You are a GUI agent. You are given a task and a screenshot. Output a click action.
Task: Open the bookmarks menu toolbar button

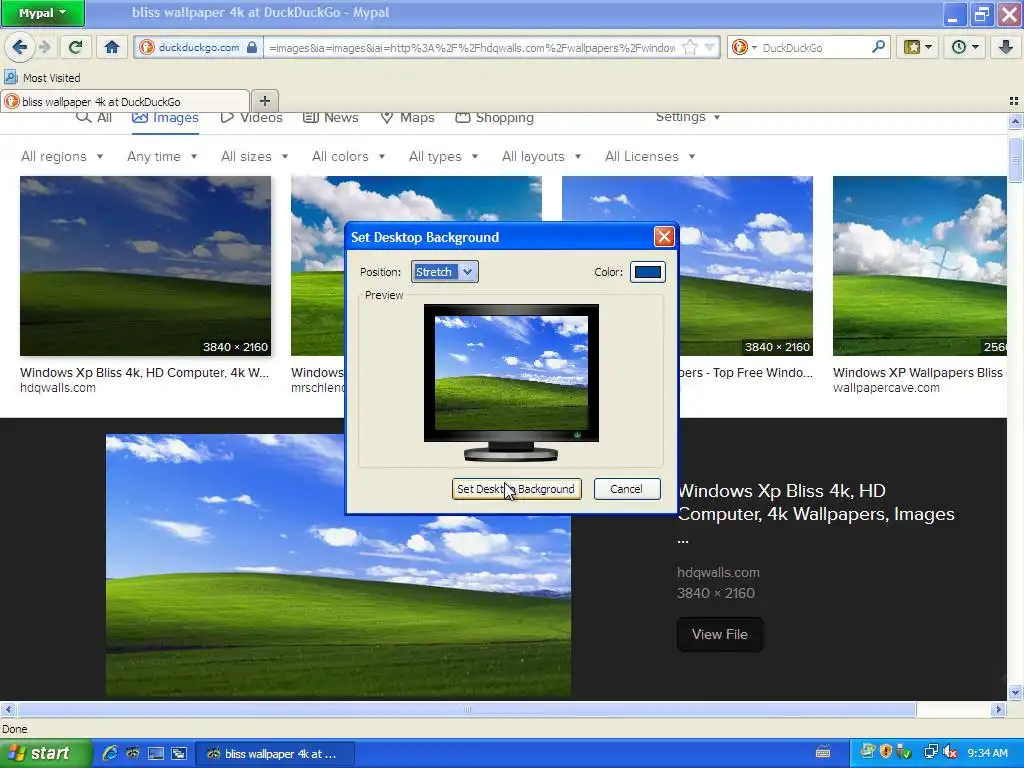917,47
